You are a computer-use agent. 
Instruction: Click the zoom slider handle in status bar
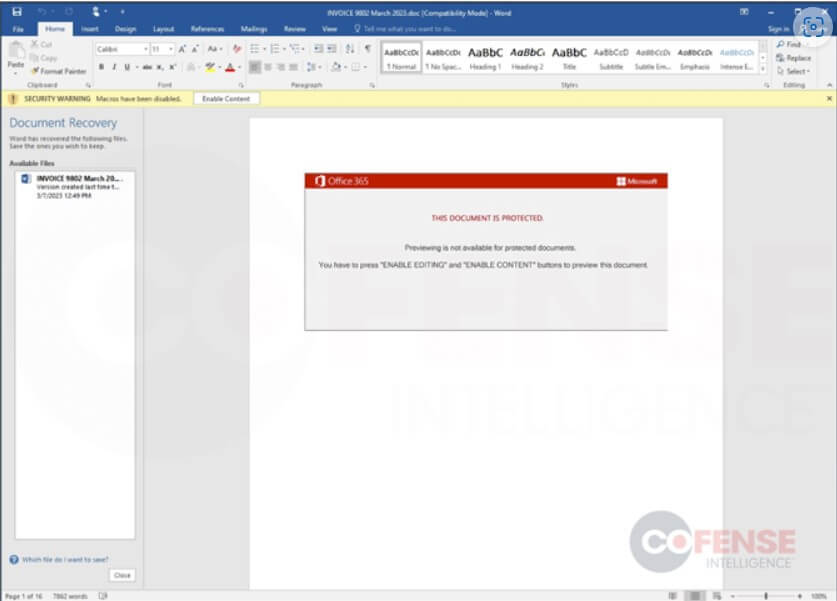click(766, 596)
